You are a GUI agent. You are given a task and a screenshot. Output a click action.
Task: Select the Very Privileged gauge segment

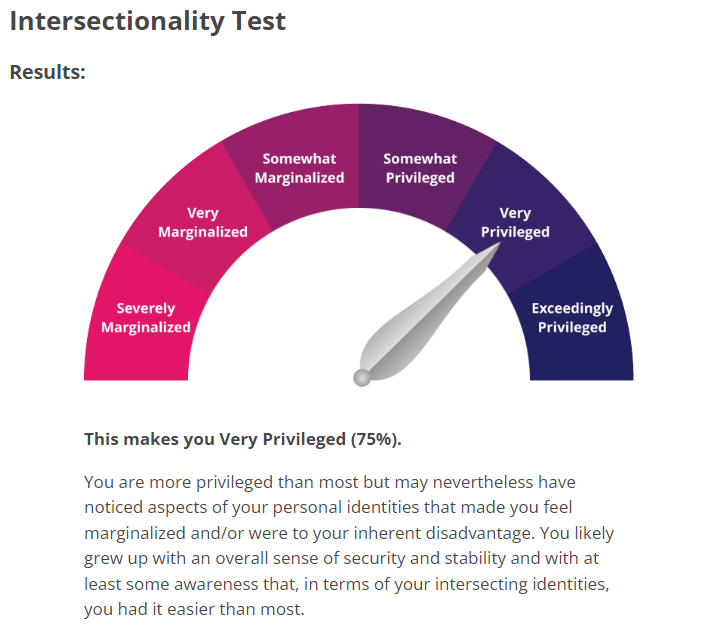pyautogui.click(x=516, y=222)
